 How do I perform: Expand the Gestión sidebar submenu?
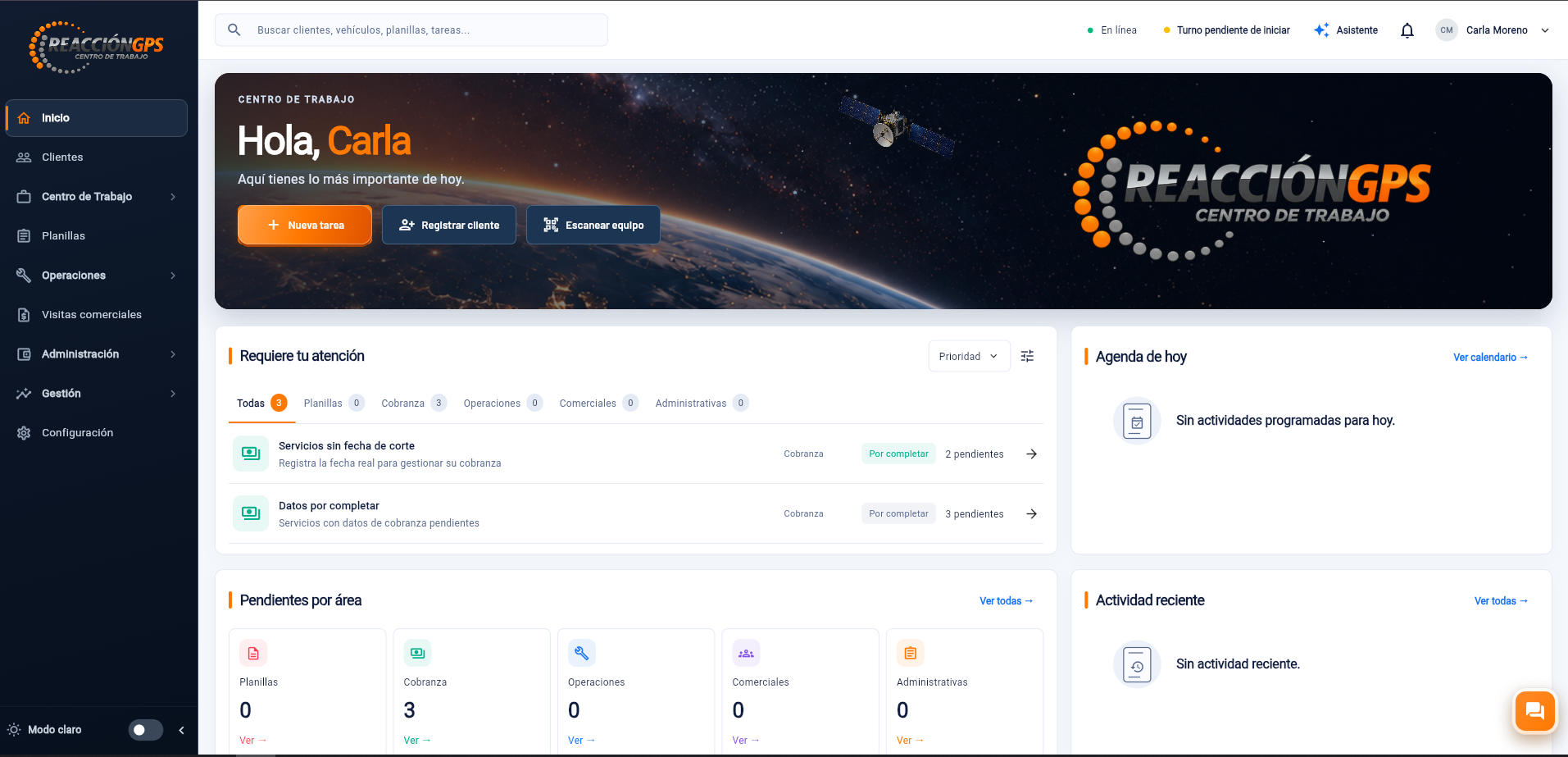[x=173, y=394]
